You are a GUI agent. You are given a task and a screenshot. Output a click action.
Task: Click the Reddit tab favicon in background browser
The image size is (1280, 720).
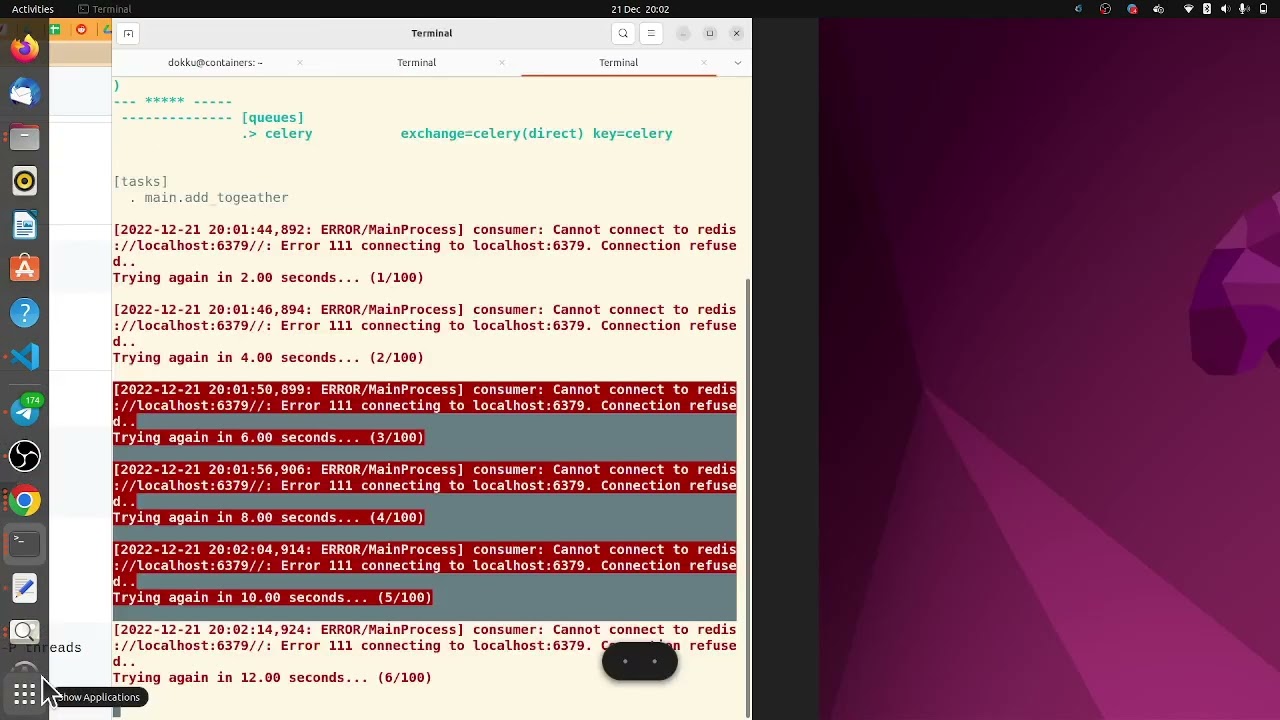pos(81,30)
